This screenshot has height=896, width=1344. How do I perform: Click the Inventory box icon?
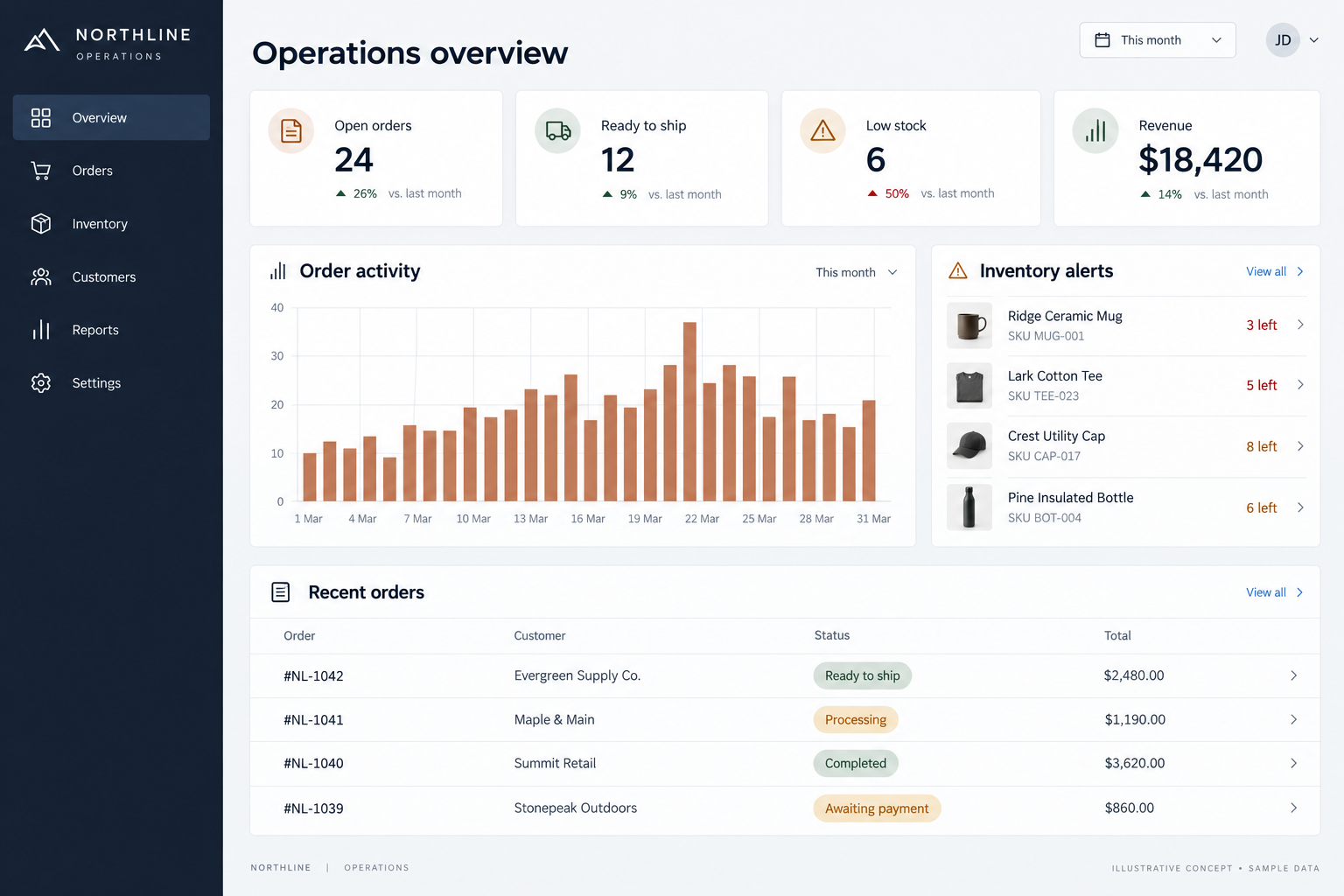click(x=41, y=224)
